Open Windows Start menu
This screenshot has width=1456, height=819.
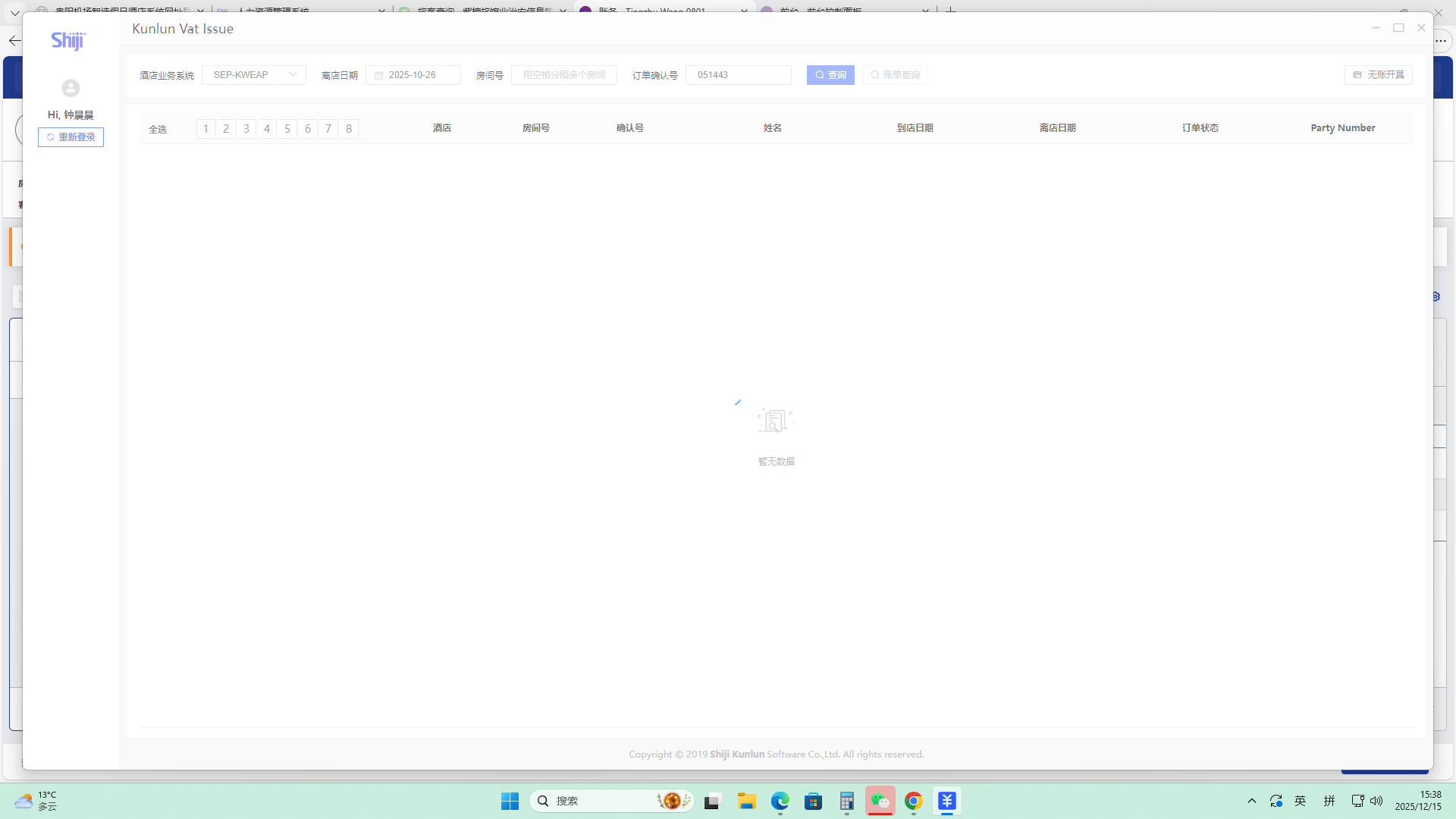[510, 801]
